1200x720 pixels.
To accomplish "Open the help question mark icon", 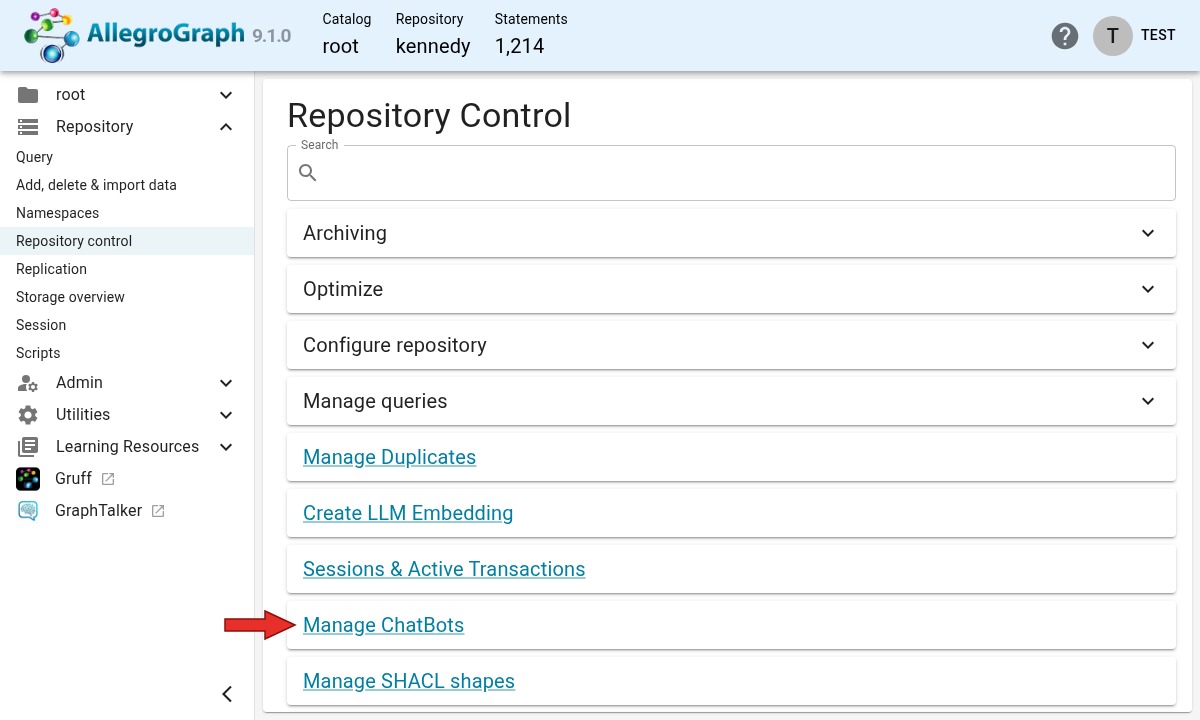I will (1065, 36).
